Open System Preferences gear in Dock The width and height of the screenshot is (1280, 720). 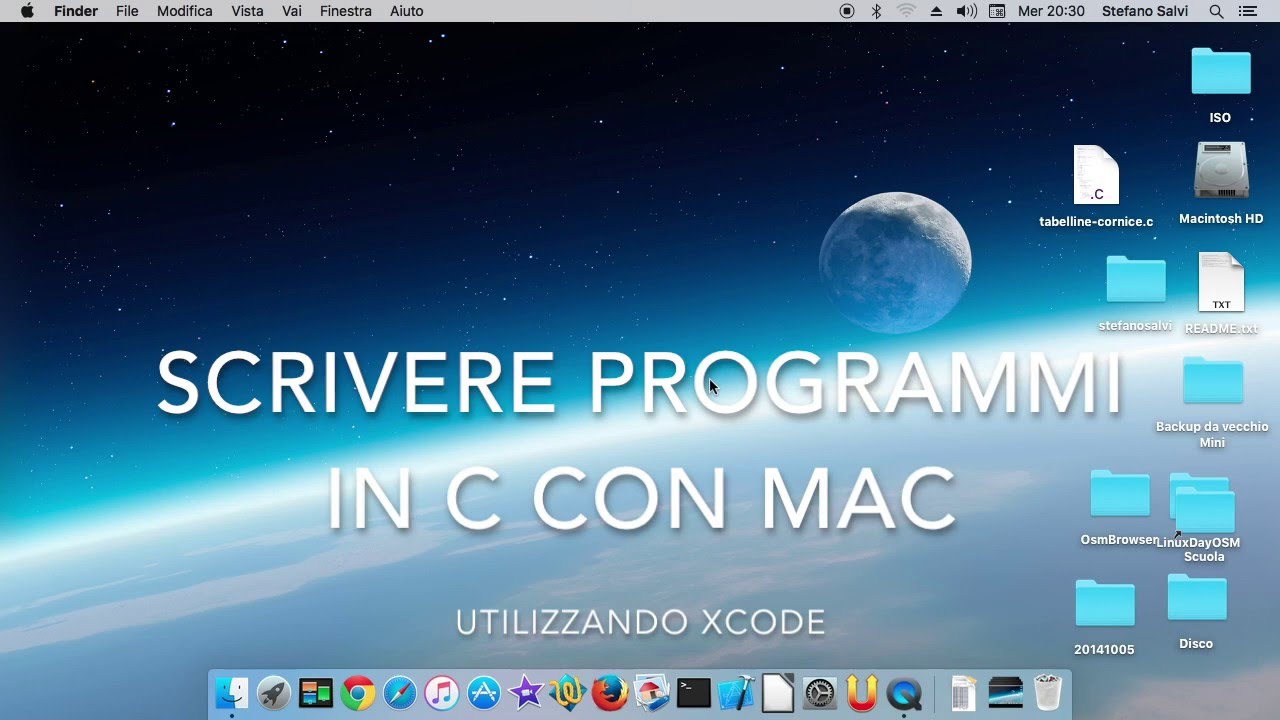point(819,692)
